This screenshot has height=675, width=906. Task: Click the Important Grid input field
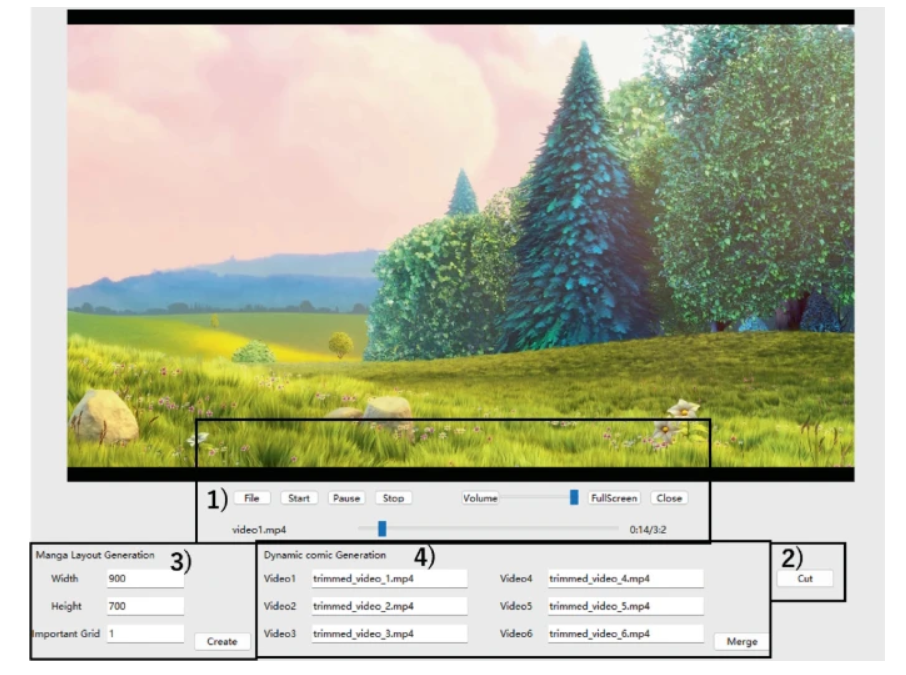coord(144,634)
